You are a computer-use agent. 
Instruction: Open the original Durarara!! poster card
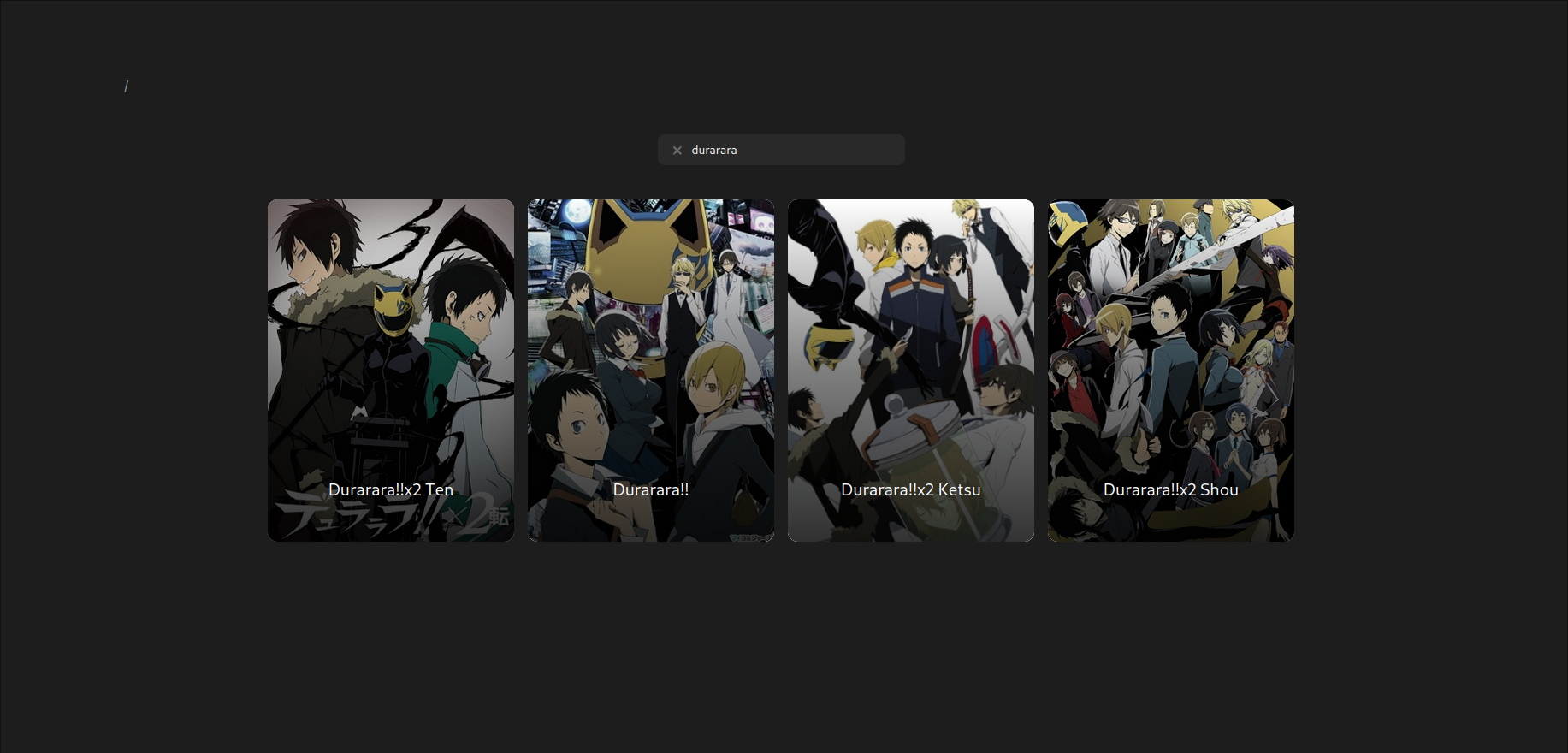(651, 371)
